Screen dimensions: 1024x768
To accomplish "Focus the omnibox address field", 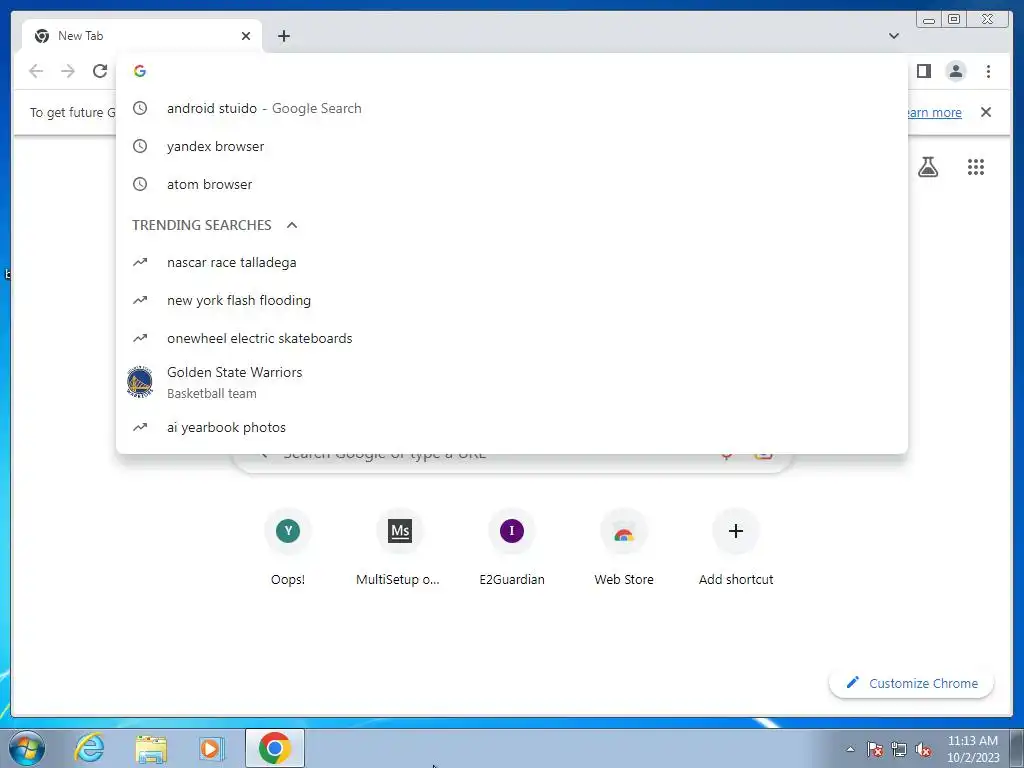I will click(512, 71).
